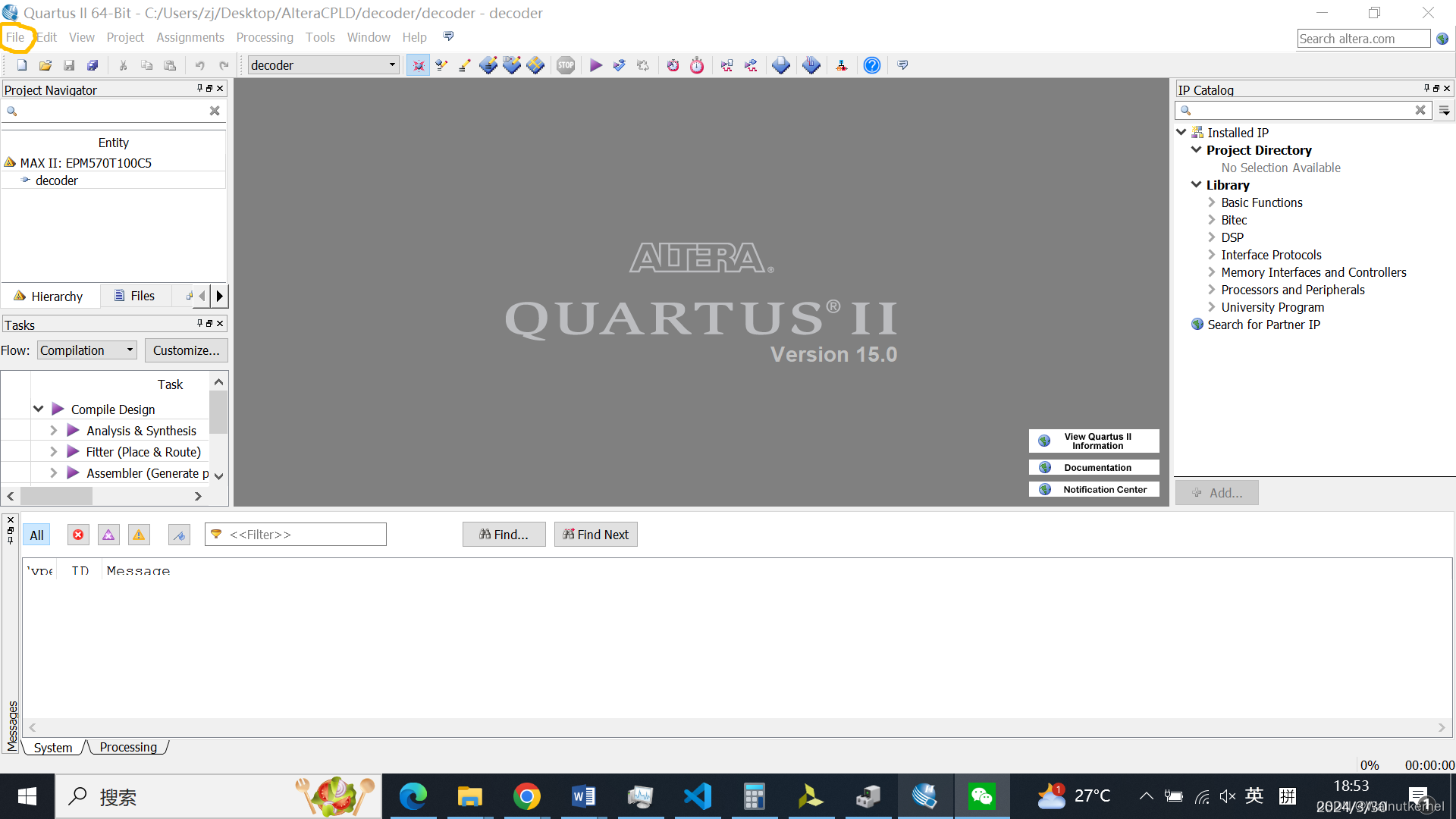The image size is (1456, 819).
Task: Click the Find Next button
Action: pyautogui.click(x=595, y=535)
